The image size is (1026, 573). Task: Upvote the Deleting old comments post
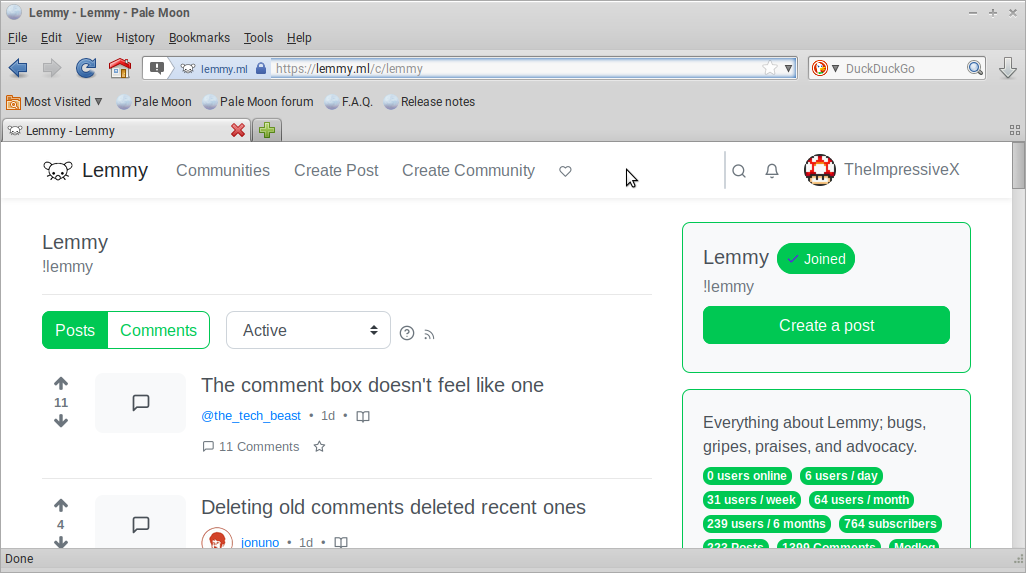click(61, 506)
